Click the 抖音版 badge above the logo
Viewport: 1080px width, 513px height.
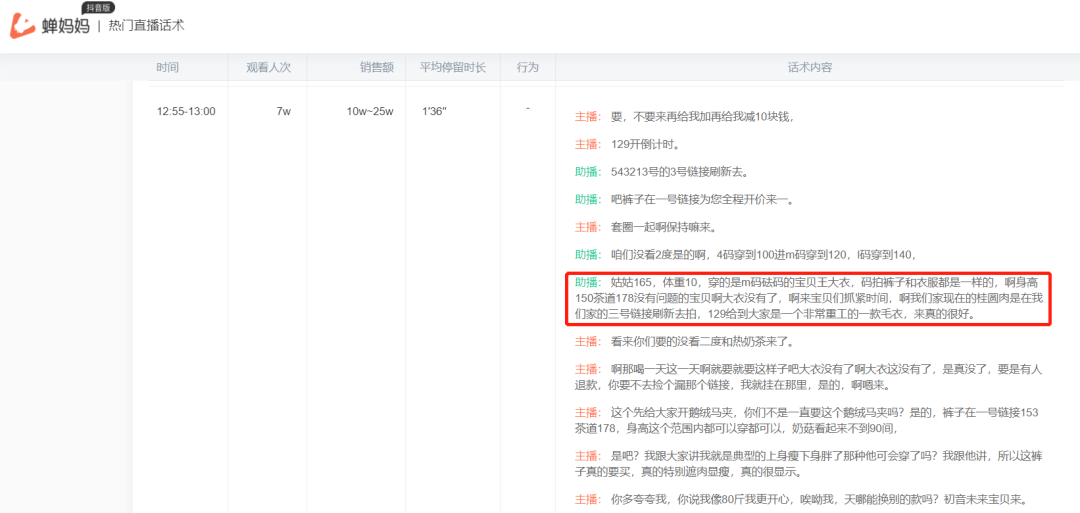click(97, 8)
